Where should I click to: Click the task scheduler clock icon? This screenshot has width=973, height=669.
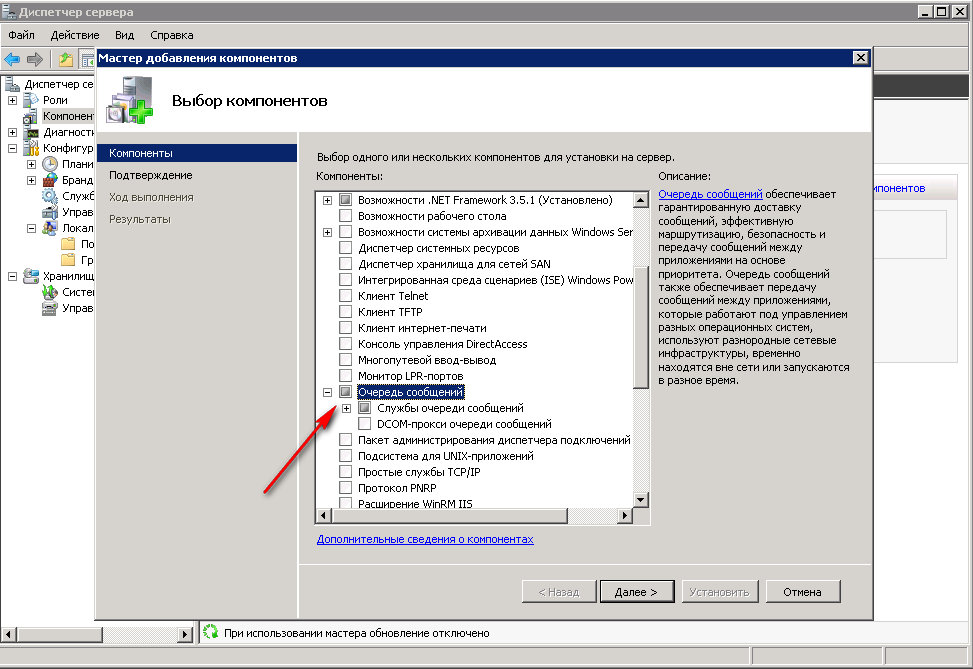click(50, 164)
